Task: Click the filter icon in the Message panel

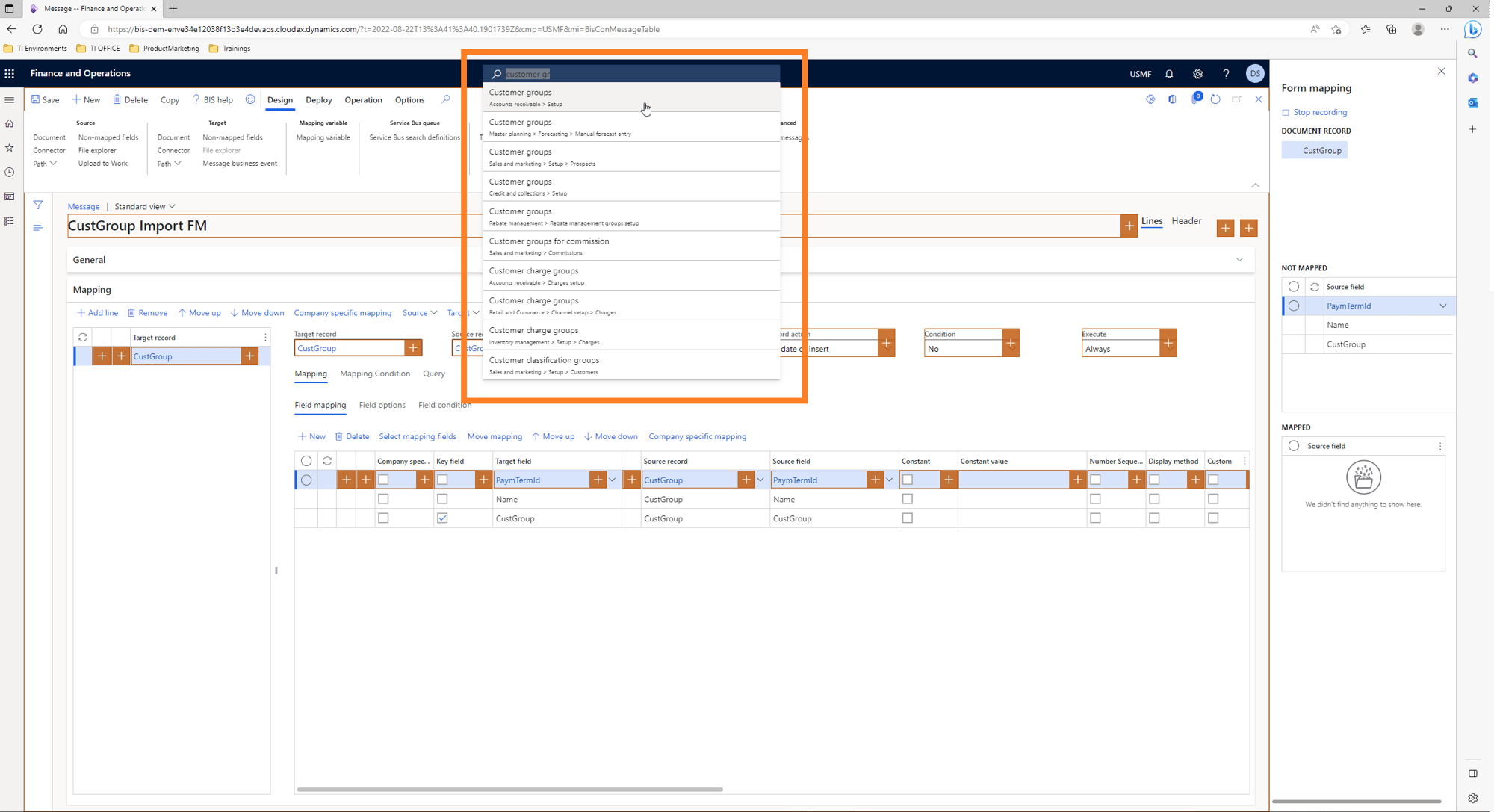Action: [37, 204]
